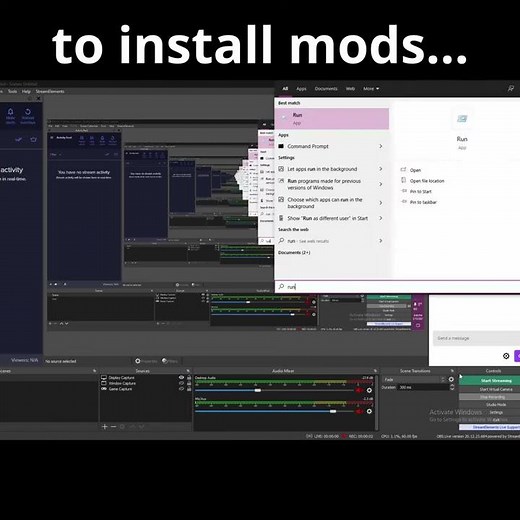Image resolution: width=520 pixels, height=520 pixels.
Task: Open the StreamElements menu in OBS
Action: tap(50, 91)
